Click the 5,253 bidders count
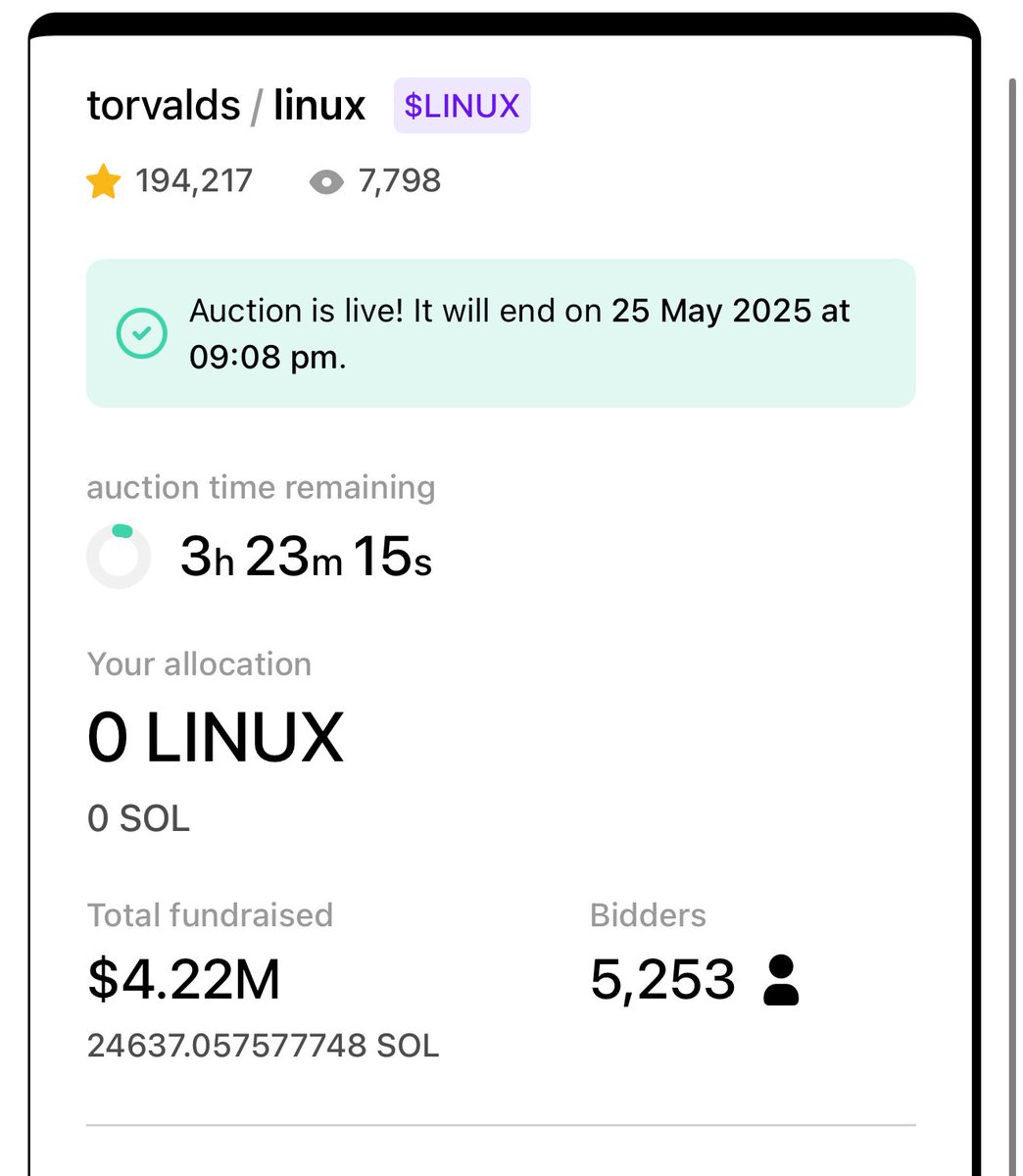 662,980
